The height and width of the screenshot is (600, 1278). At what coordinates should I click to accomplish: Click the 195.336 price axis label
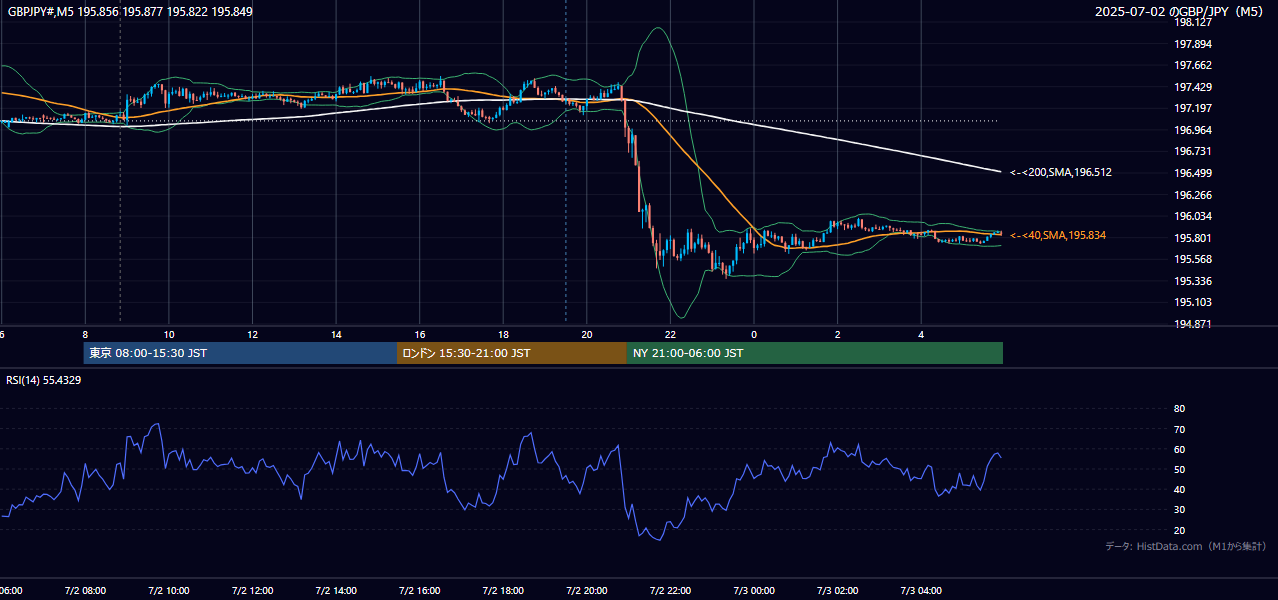1193,282
